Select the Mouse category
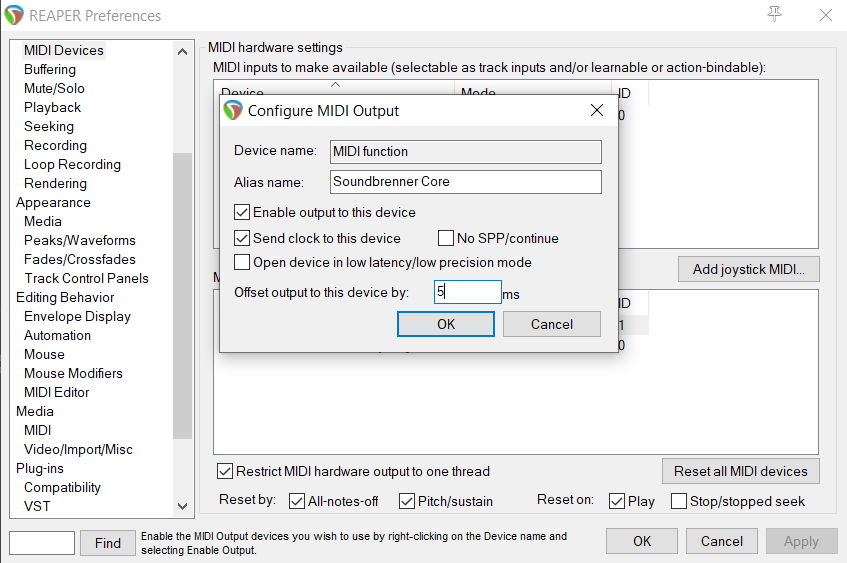The width and height of the screenshot is (847, 563). [44, 354]
